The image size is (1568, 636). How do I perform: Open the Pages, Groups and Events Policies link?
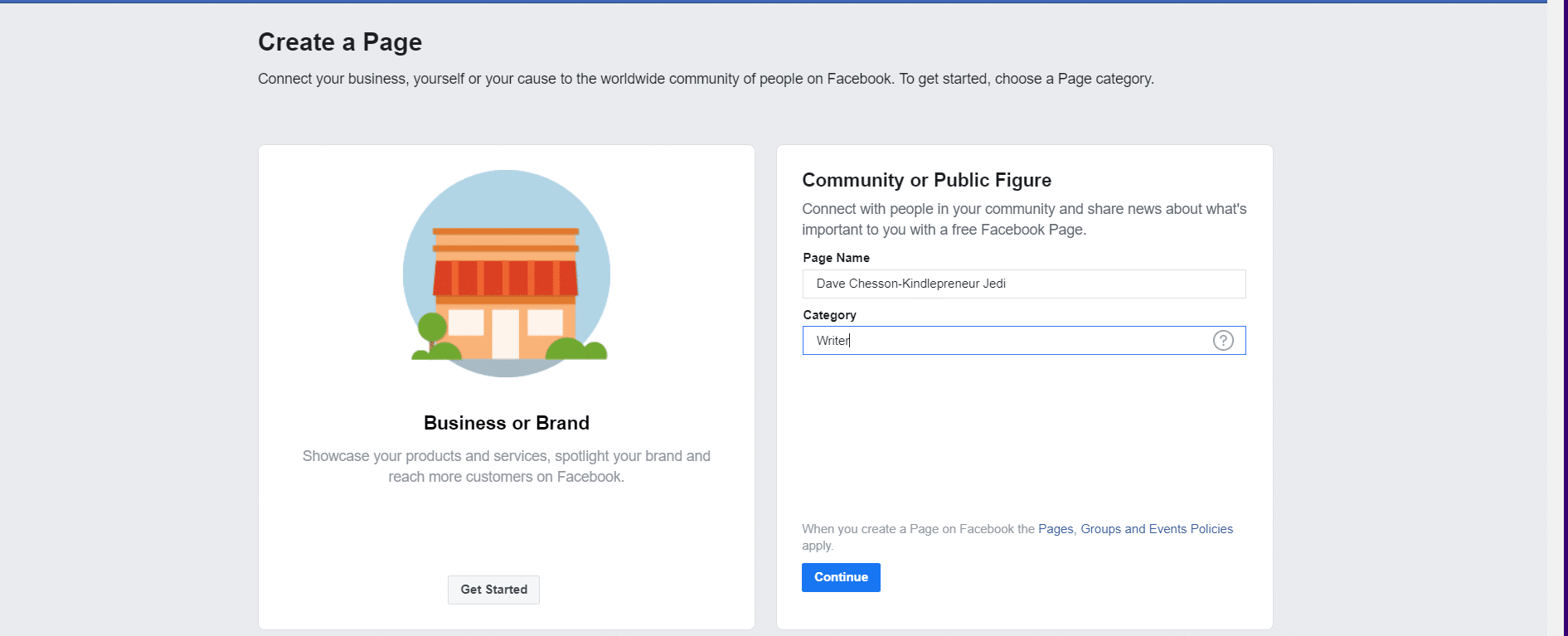1134,529
